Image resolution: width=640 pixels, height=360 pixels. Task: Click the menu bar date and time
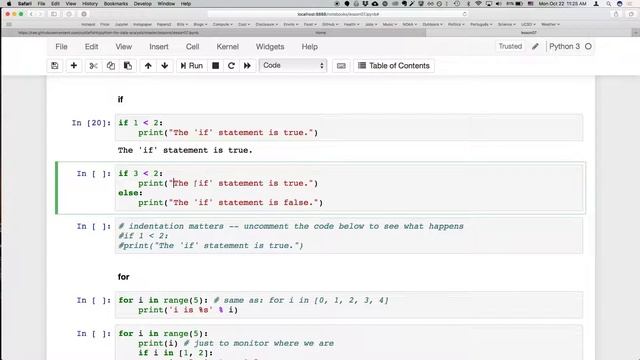tap(562, 4)
